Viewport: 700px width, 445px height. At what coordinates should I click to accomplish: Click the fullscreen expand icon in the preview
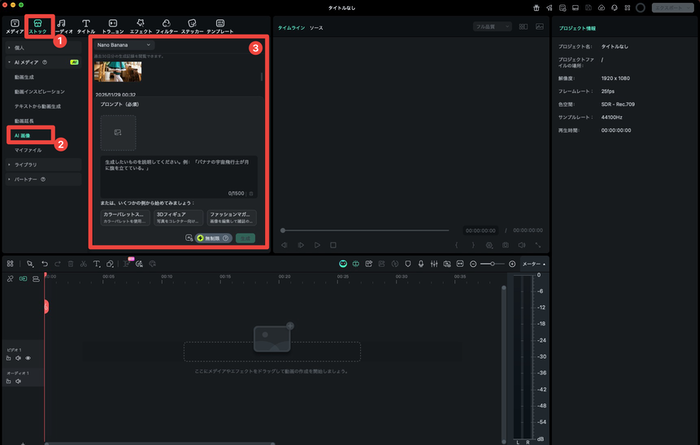click(x=539, y=244)
